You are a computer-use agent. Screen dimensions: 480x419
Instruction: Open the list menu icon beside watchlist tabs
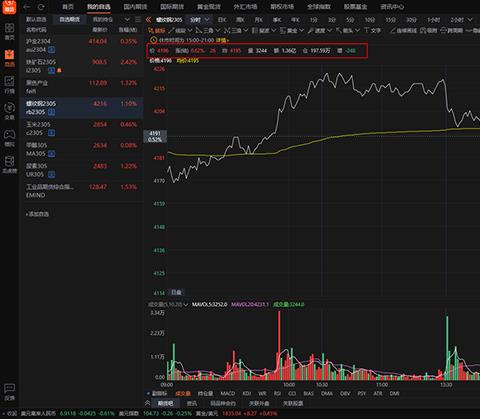click(x=138, y=19)
